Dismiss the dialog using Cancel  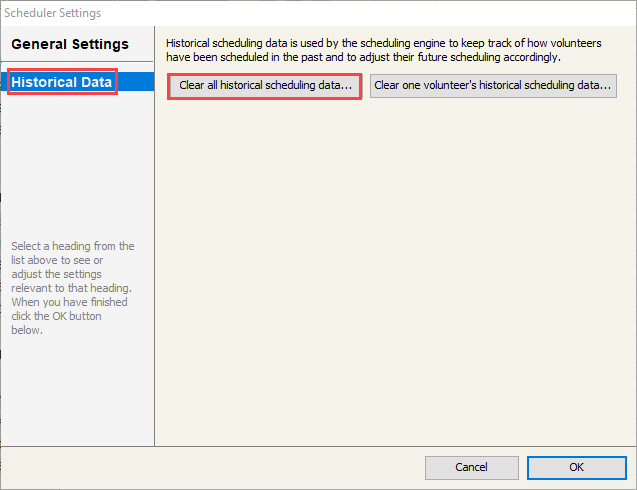[471, 467]
